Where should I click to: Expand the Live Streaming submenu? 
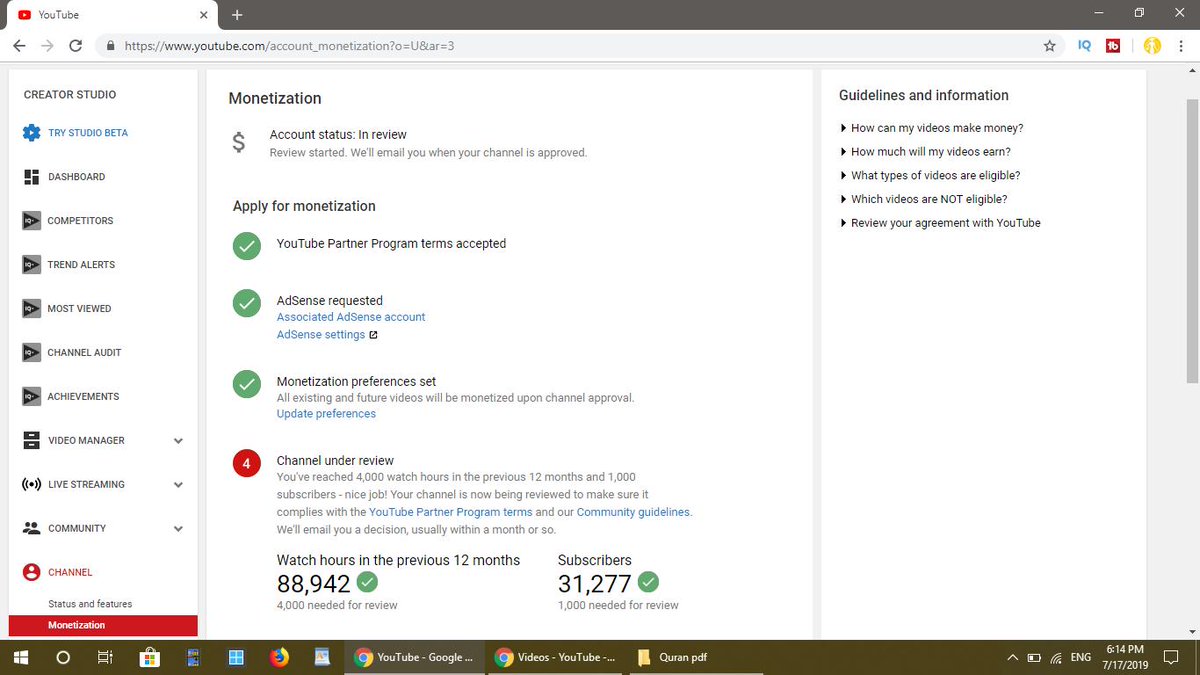[x=178, y=485]
